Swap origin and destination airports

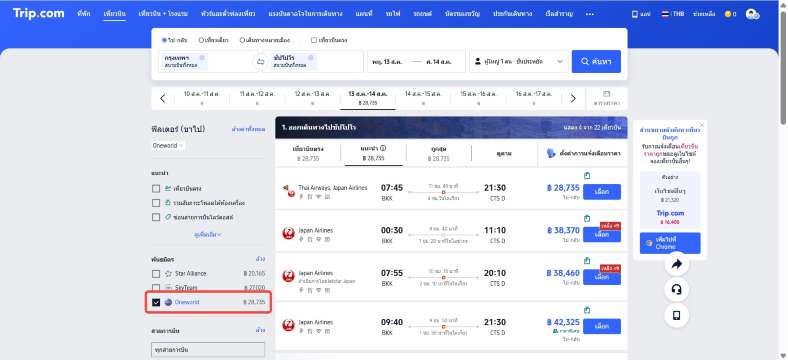(x=260, y=61)
